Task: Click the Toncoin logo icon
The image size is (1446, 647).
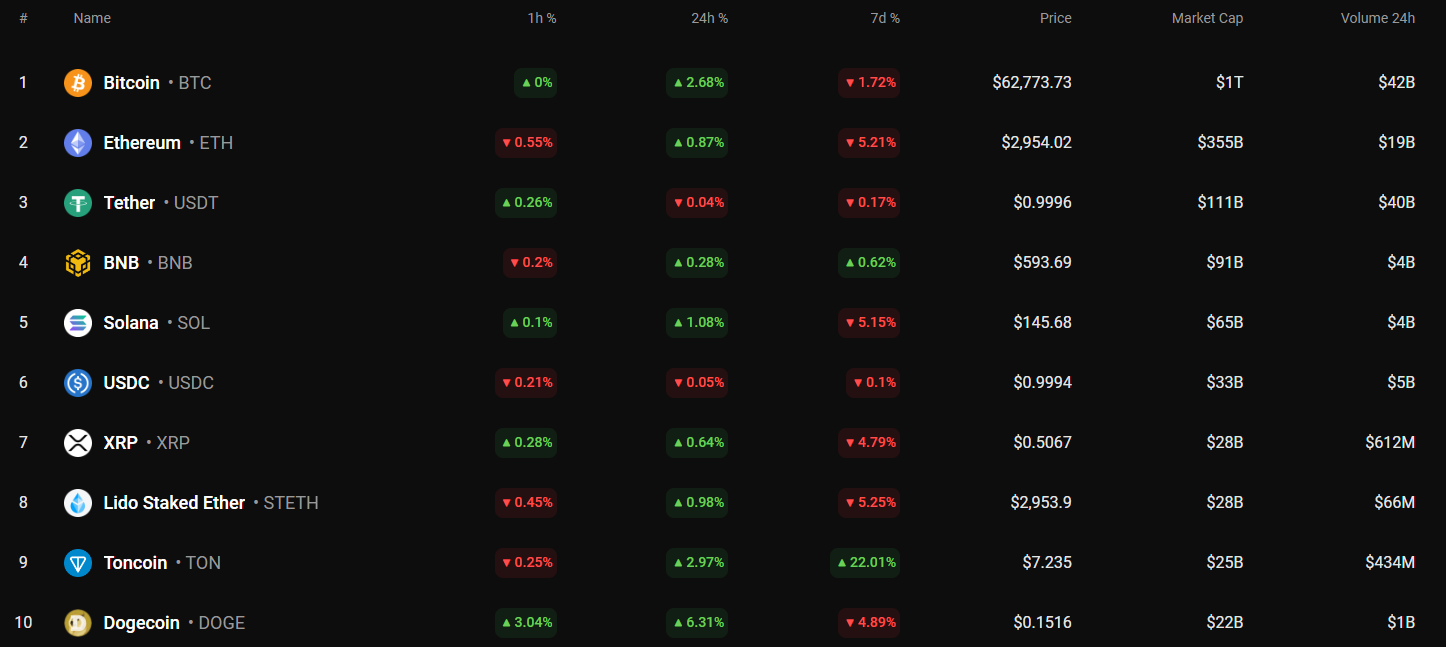Action: [x=78, y=563]
